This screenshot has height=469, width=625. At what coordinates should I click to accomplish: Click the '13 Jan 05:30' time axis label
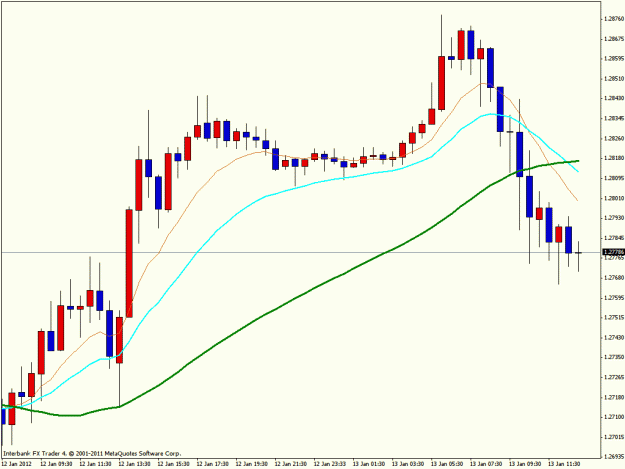point(447,464)
